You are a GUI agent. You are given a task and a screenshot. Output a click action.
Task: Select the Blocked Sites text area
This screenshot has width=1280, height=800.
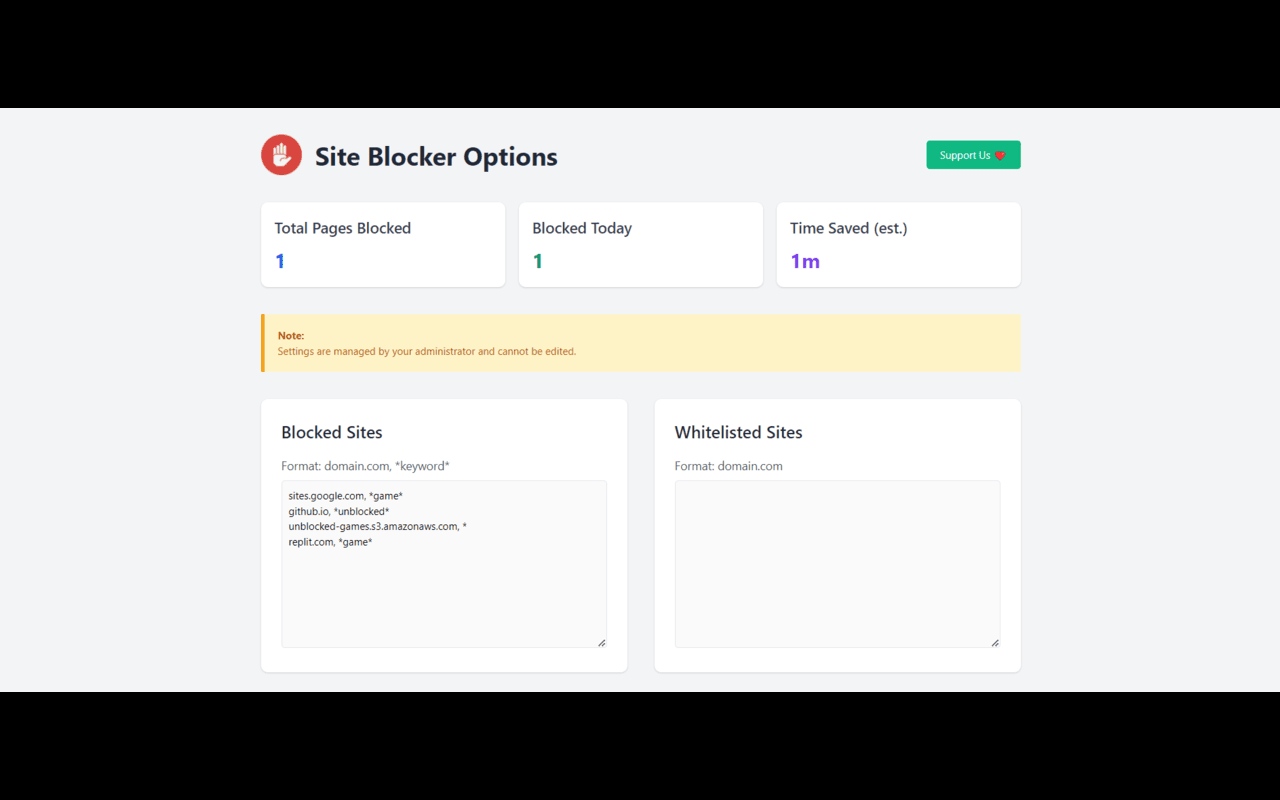443,563
